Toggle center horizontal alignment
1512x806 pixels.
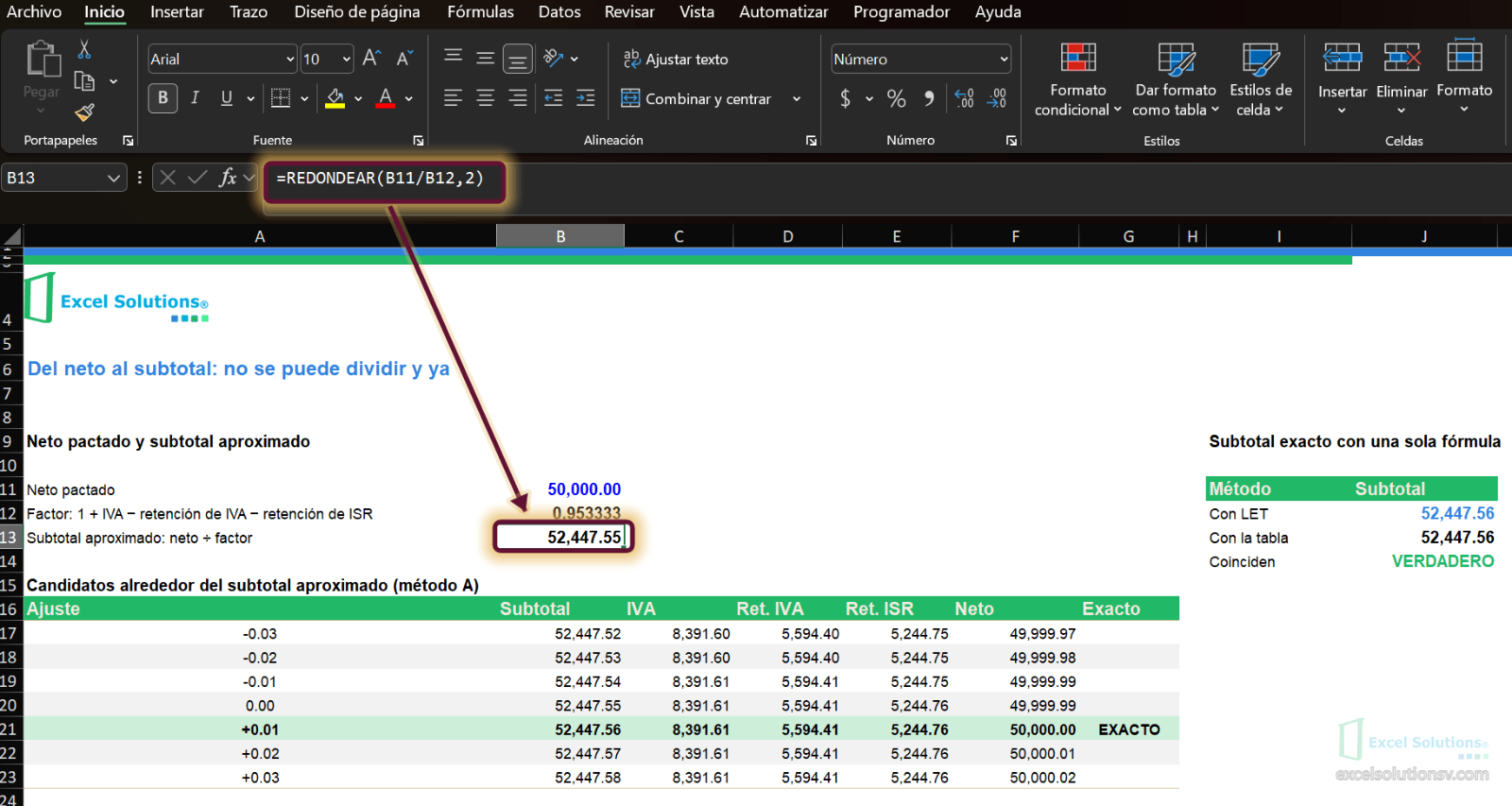point(486,97)
